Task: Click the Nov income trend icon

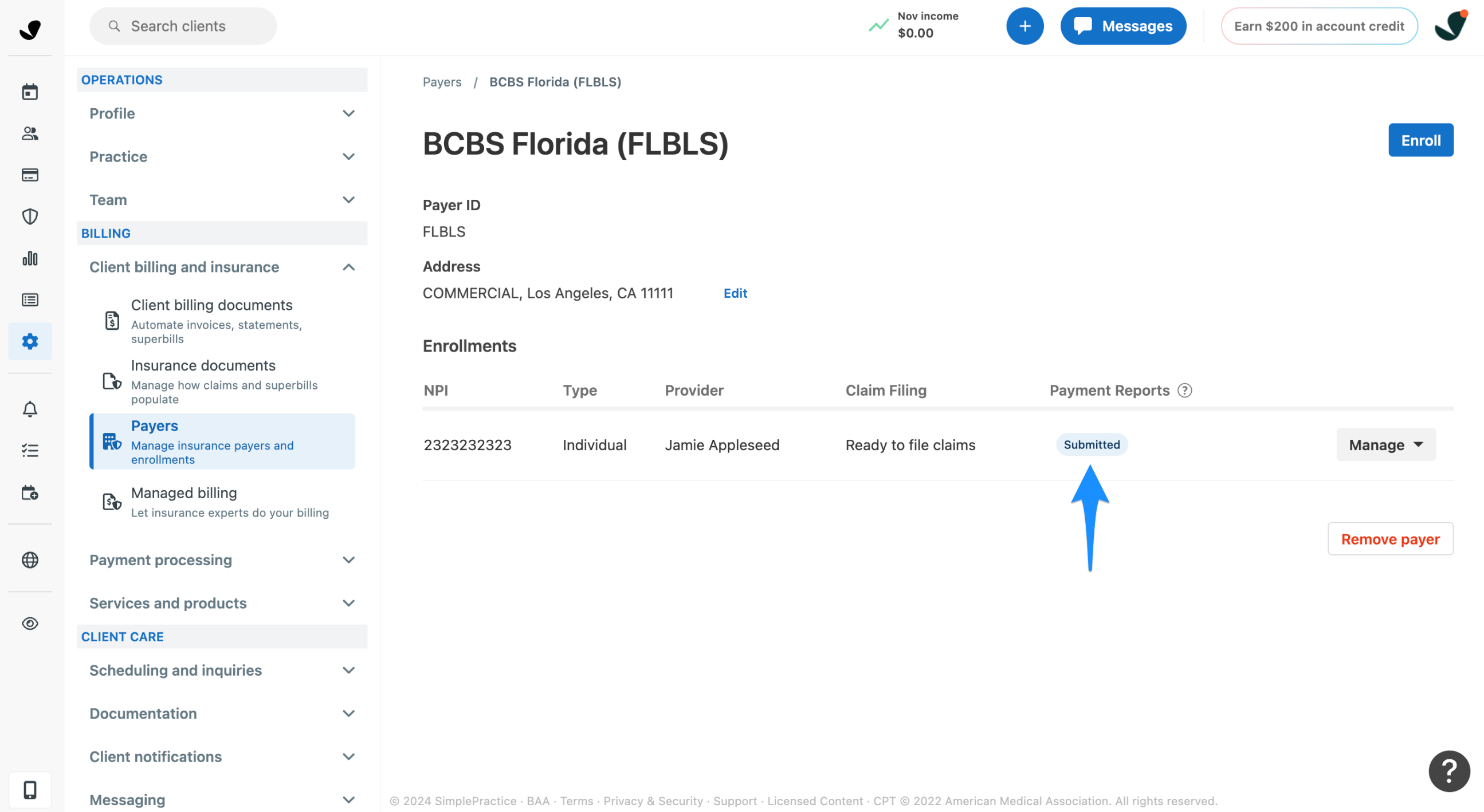Action: tap(878, 26)
